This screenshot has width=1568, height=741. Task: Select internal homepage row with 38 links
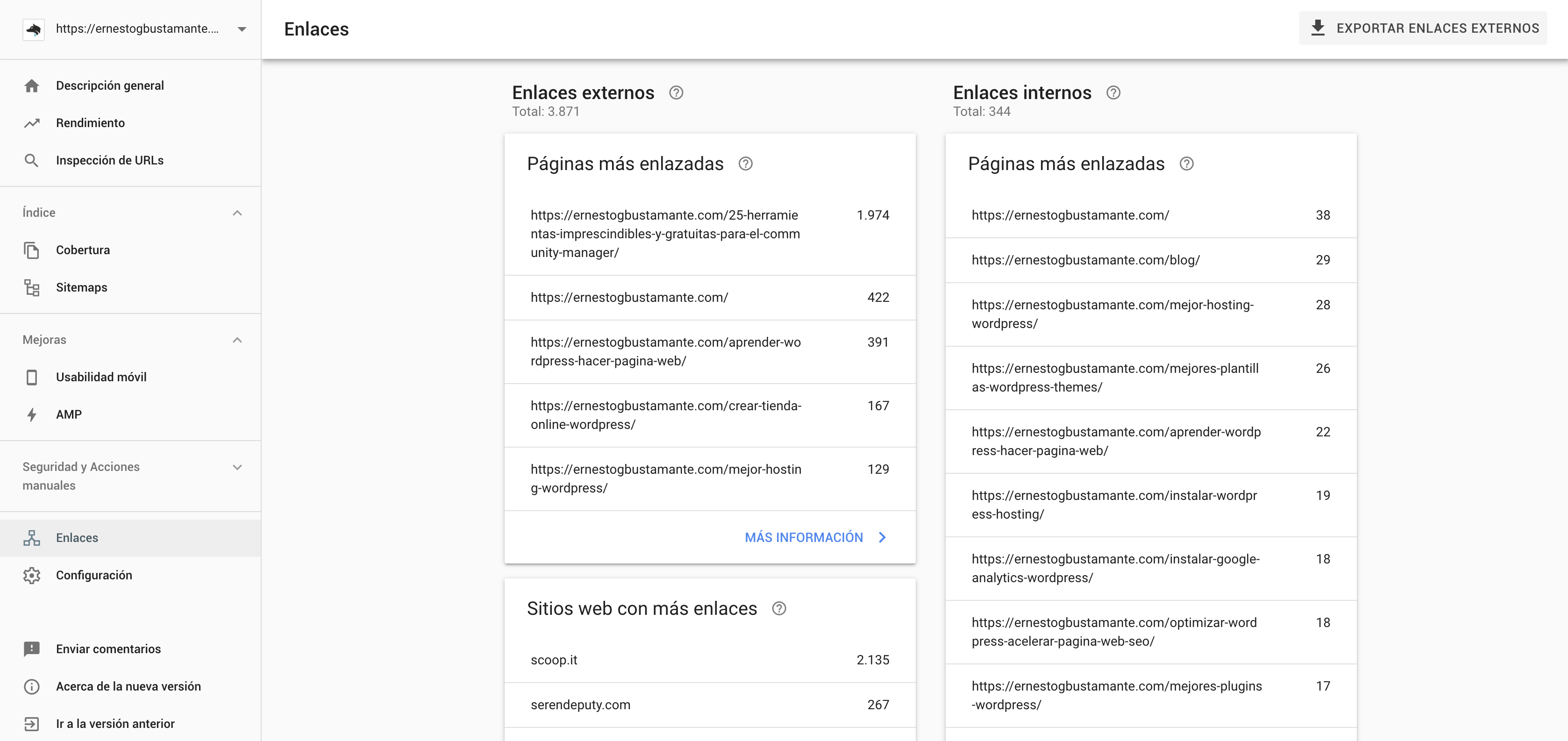click(x=1150, y=215)
